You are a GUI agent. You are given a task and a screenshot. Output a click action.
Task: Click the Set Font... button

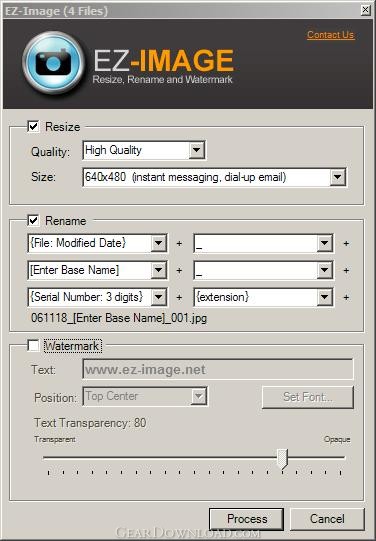point(308,397)
